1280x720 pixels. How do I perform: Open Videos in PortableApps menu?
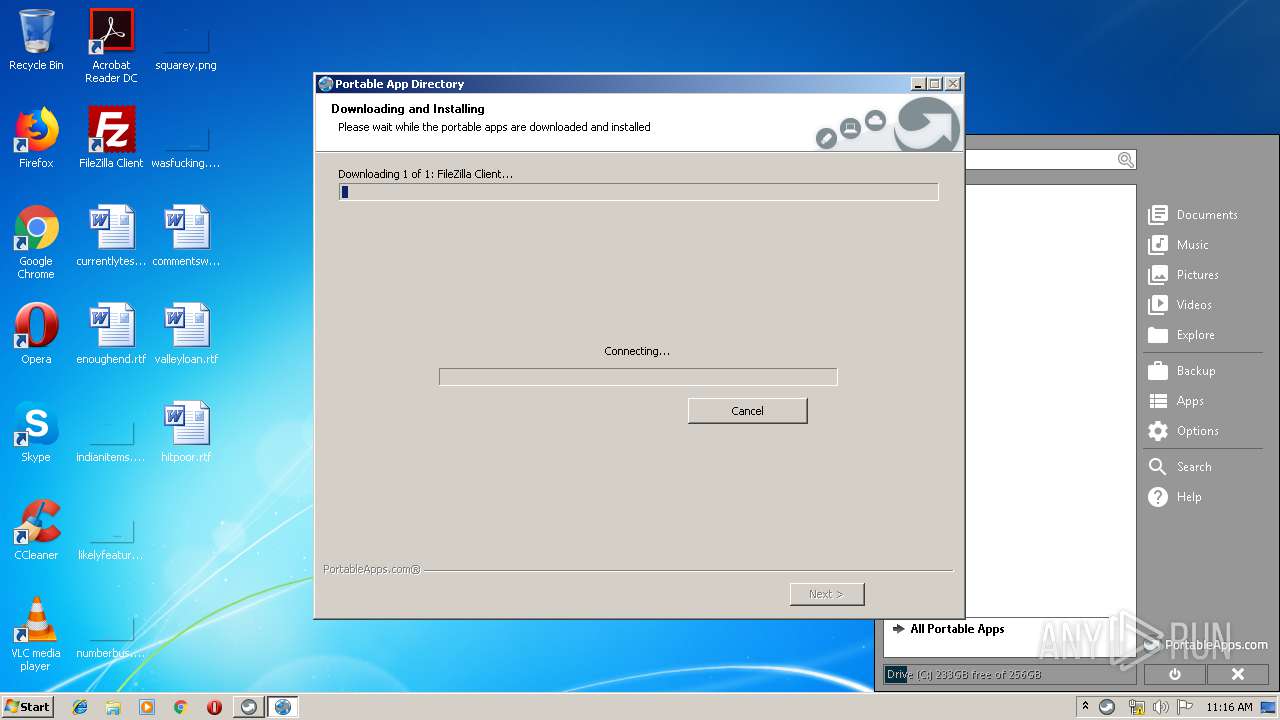1180,305
